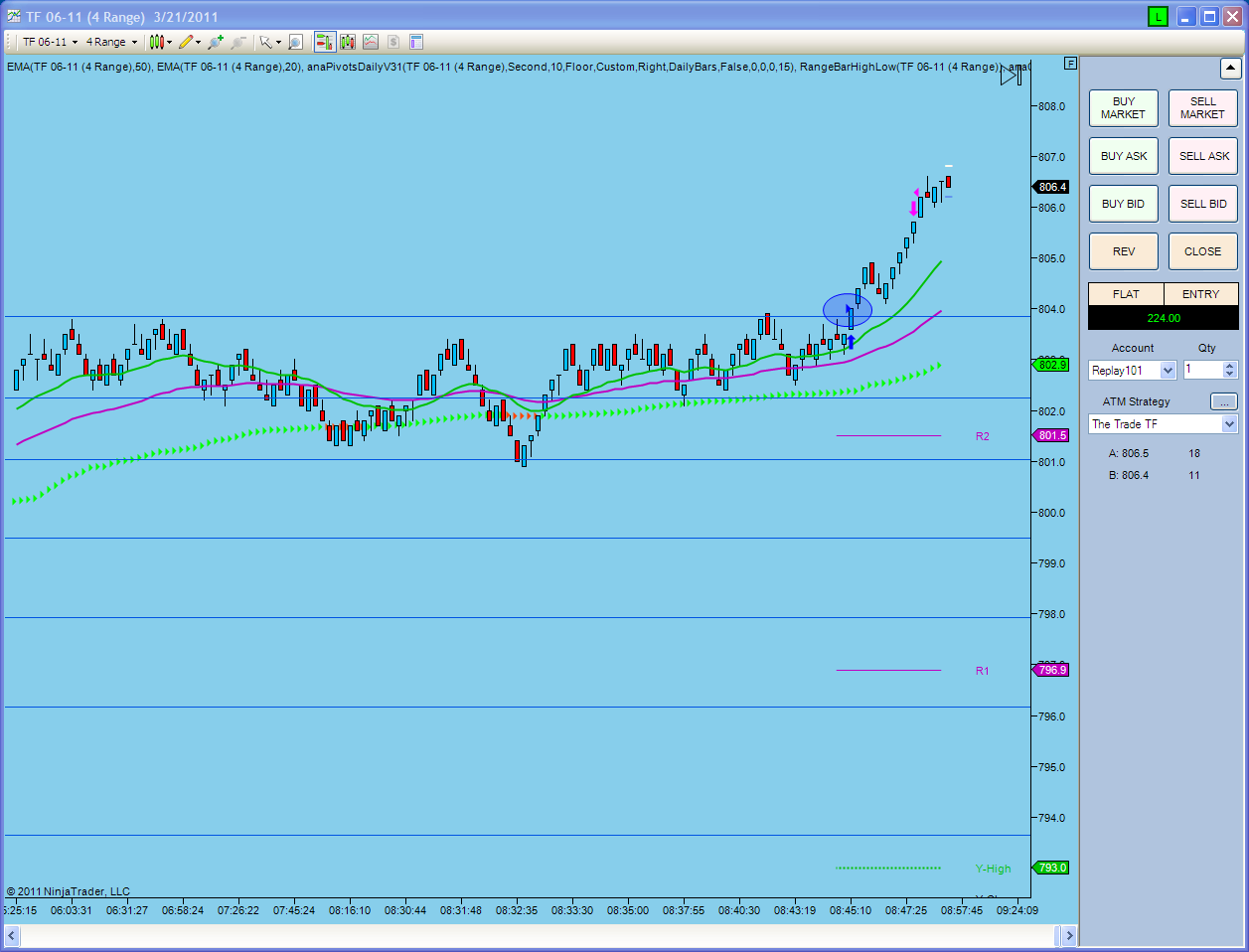Viewport: 1249px width, 952px height.
Task: Click the R2 pivot label
Action: (982, 436)
